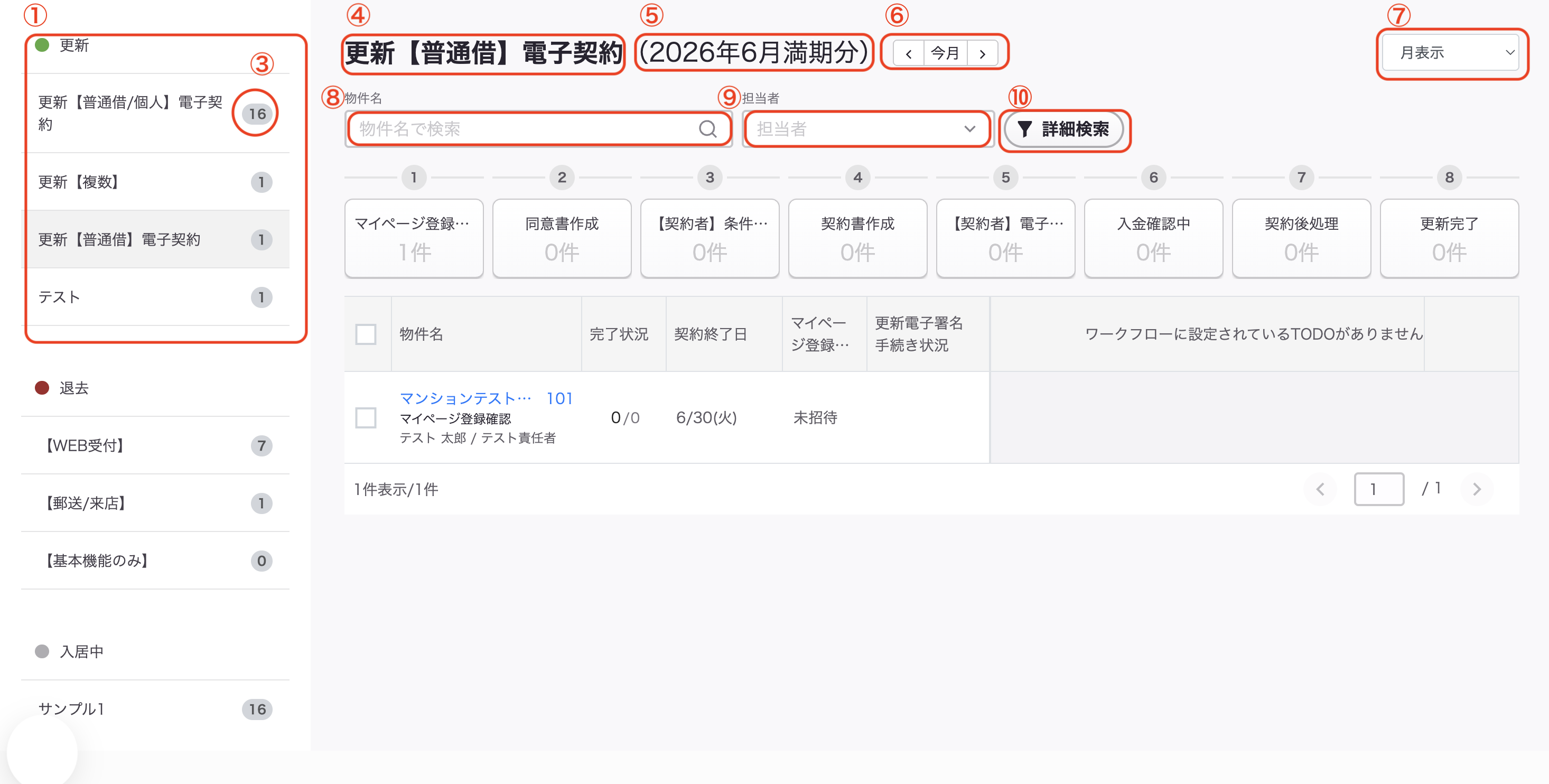This screenshot has width=1549, height=784.
Task: Select 更新【普通借/個人】電子契約 in sidebar
Action: tap(155, 114)
